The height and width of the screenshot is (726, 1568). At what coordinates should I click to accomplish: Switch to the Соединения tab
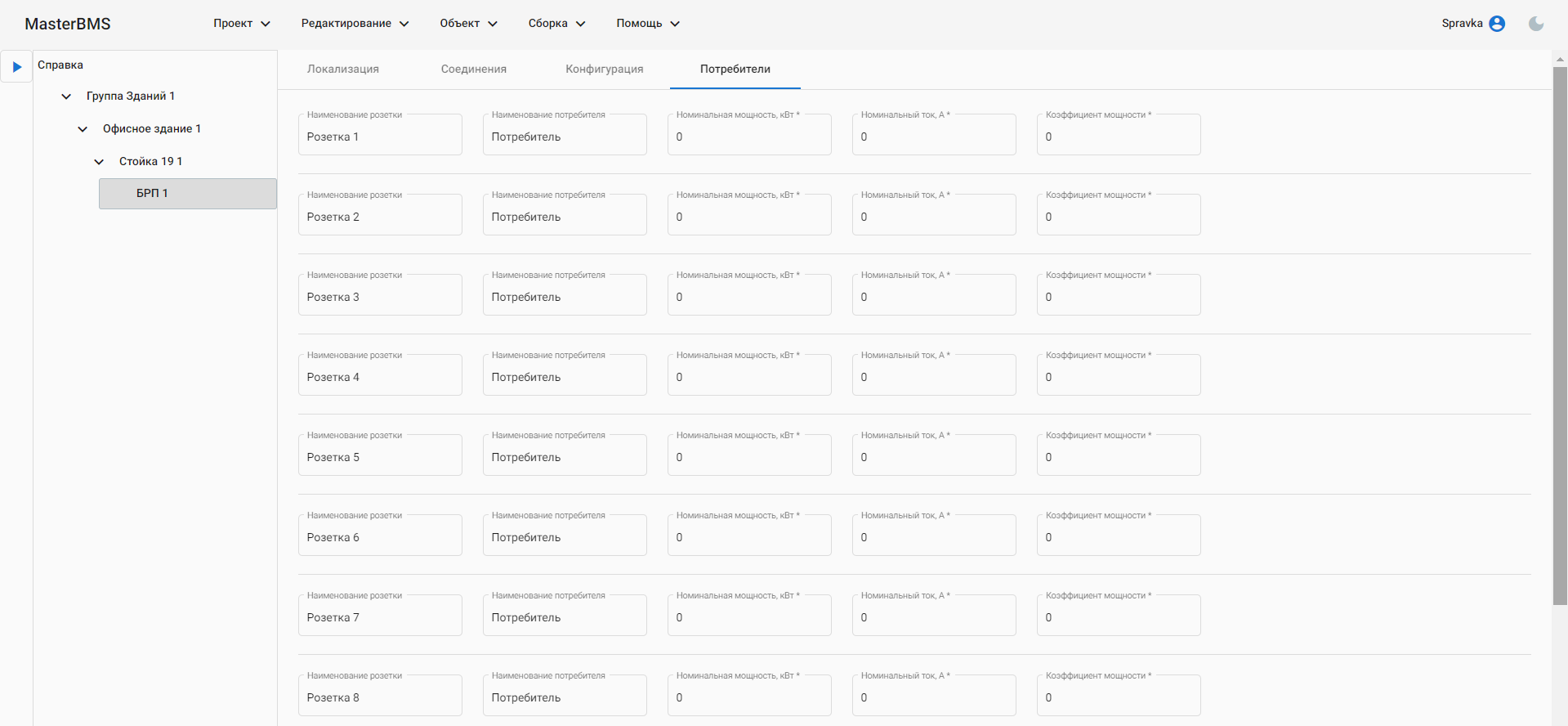pyautogui.click(x=473, y=69)
